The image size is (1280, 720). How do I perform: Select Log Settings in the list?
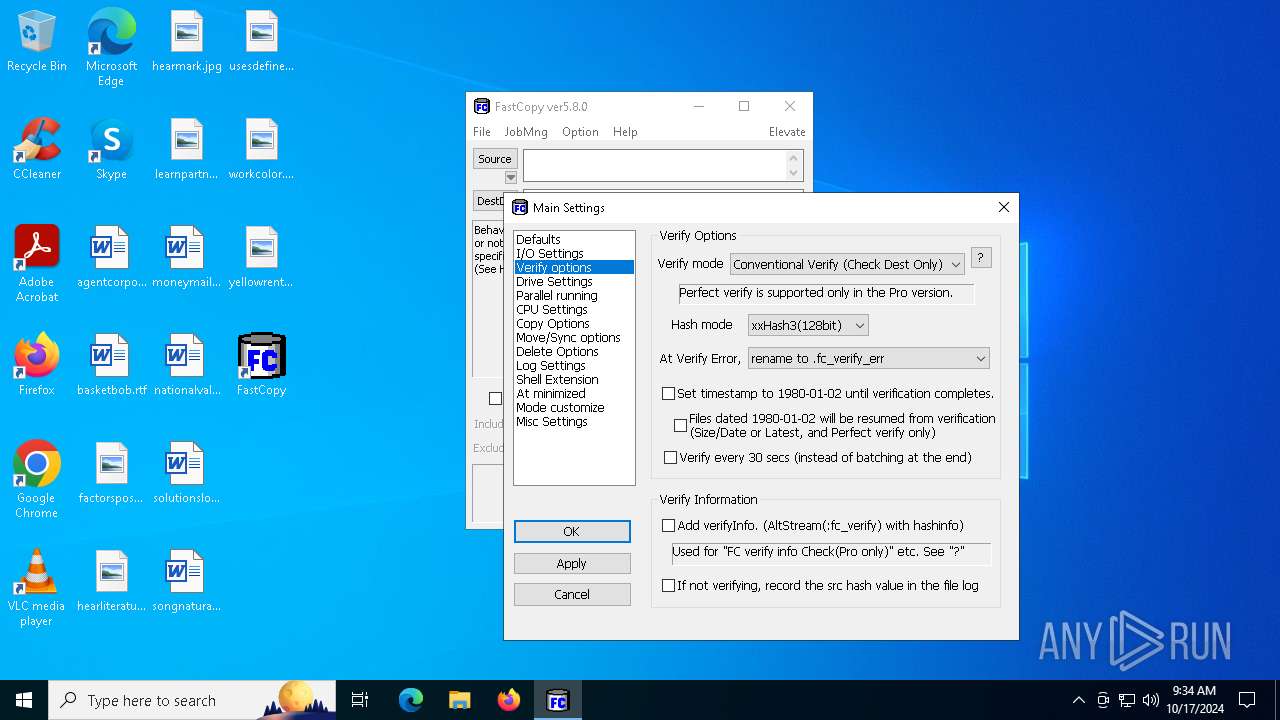click(x=574, y=366)
